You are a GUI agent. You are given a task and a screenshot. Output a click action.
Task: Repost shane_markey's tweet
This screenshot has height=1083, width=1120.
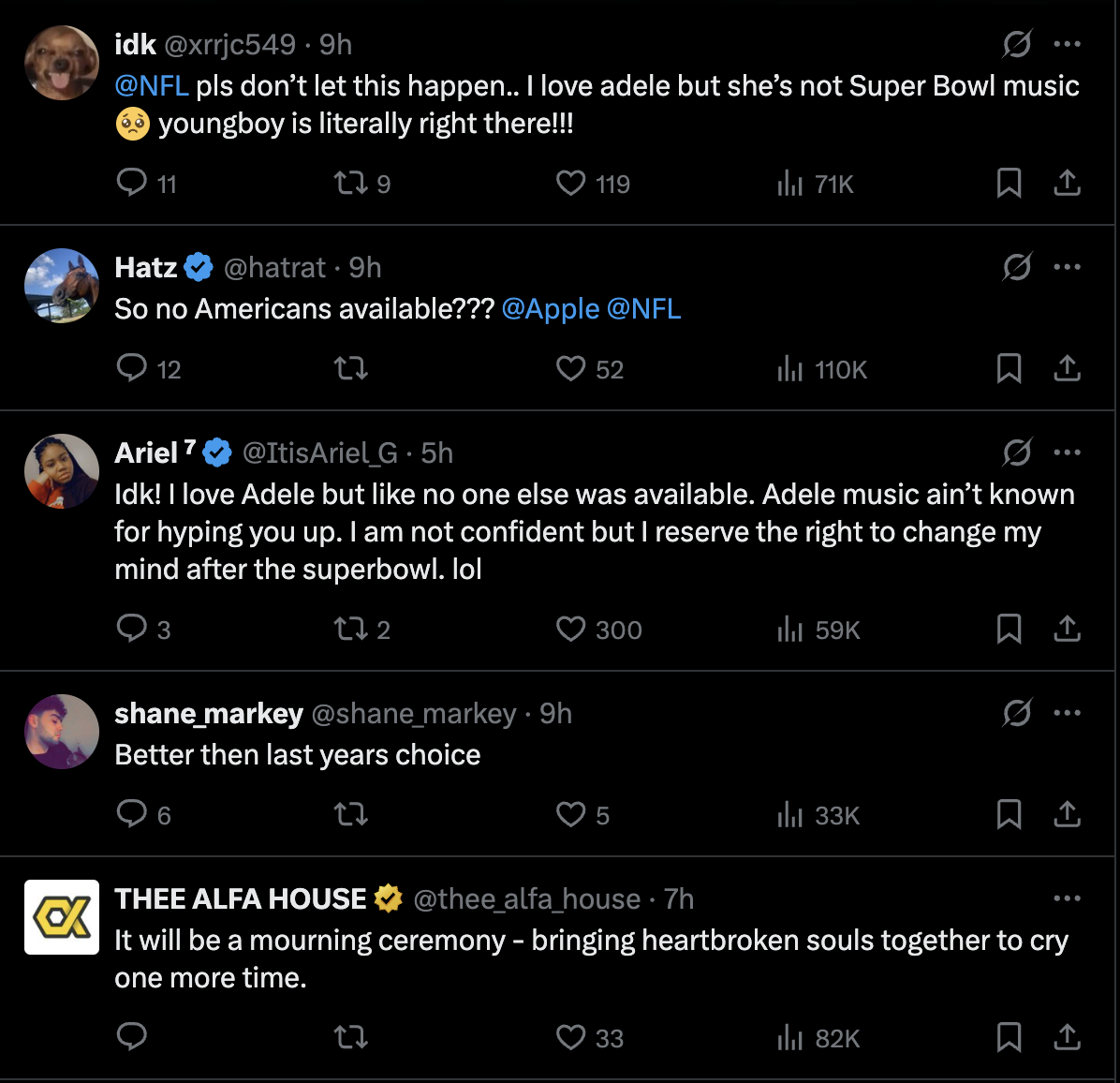(351, 814)
